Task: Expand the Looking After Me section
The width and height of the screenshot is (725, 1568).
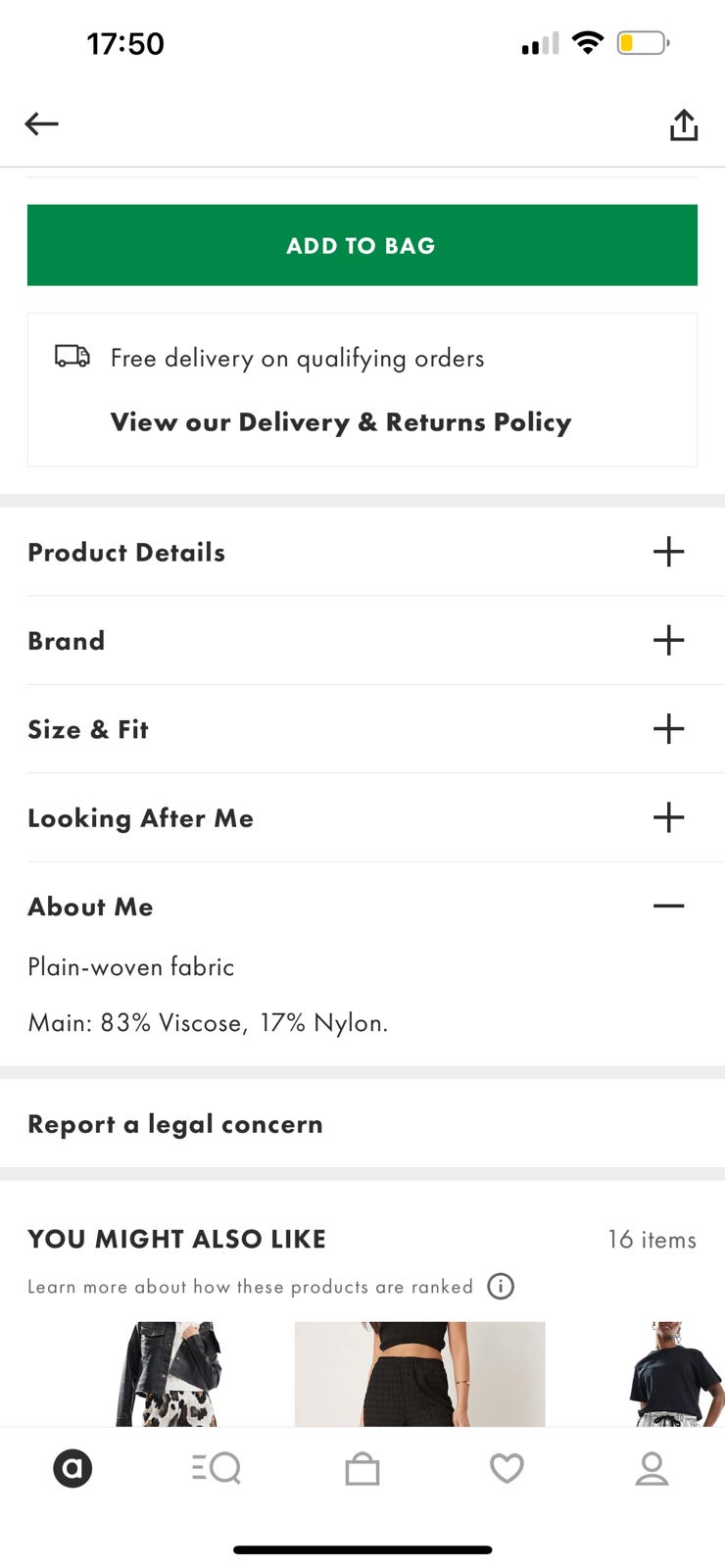Action: point(362,817)
